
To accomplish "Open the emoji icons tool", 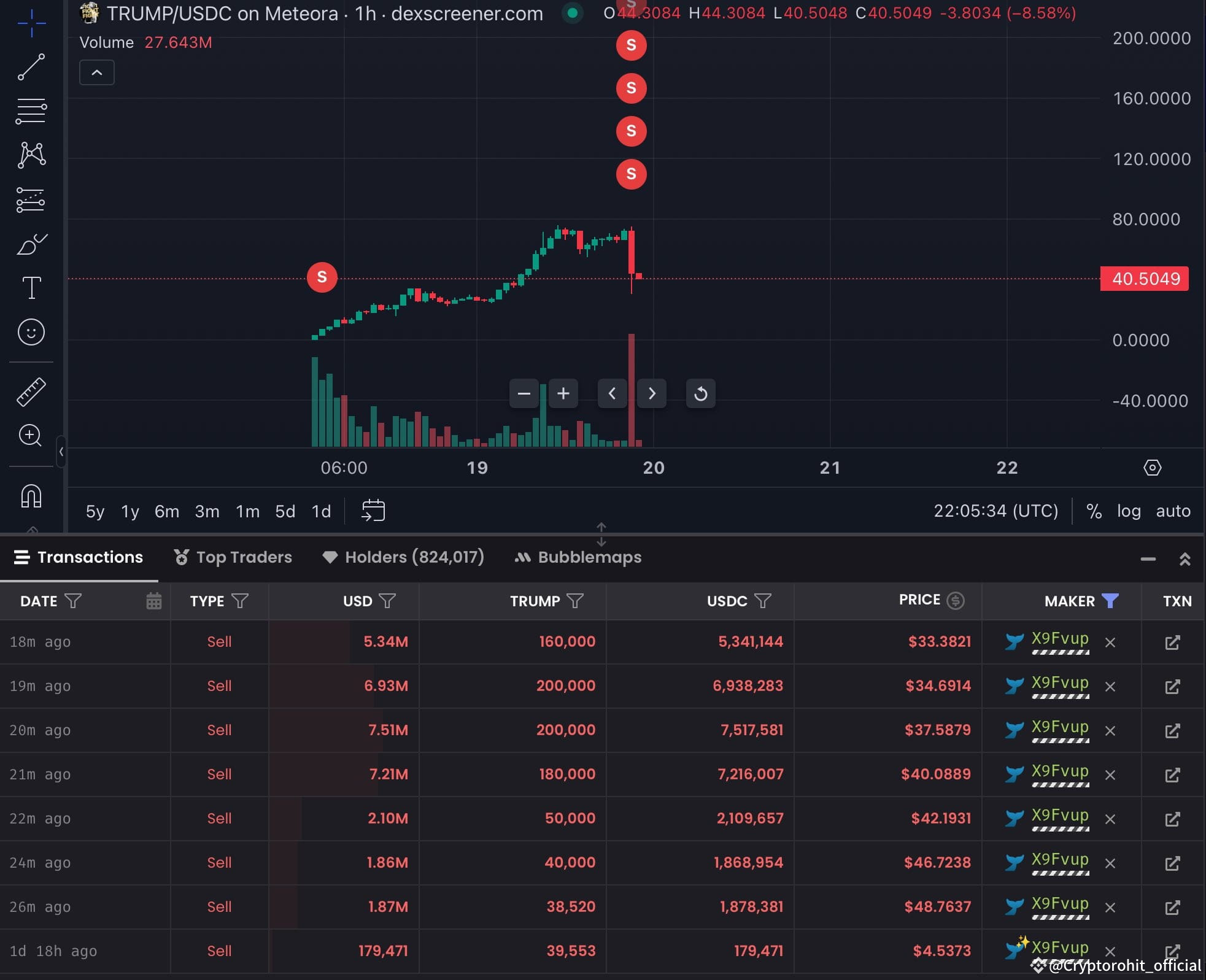I will 31,332.
